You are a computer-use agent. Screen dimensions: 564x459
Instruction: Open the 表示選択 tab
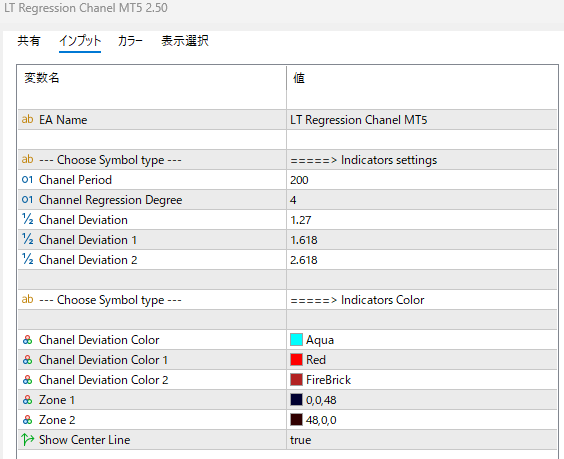tap(185, 41)
